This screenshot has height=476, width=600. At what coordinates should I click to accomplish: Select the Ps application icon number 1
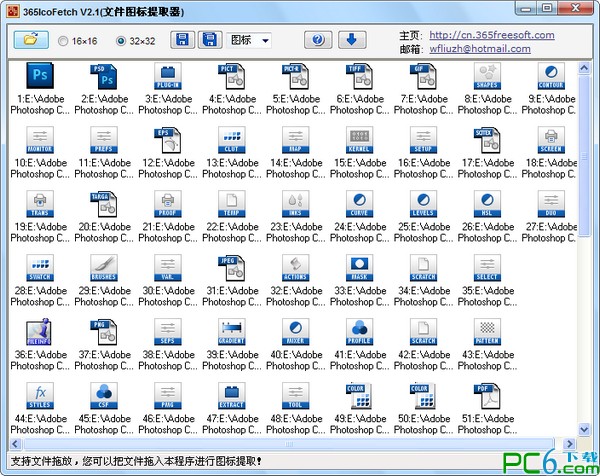click(40, 76)
